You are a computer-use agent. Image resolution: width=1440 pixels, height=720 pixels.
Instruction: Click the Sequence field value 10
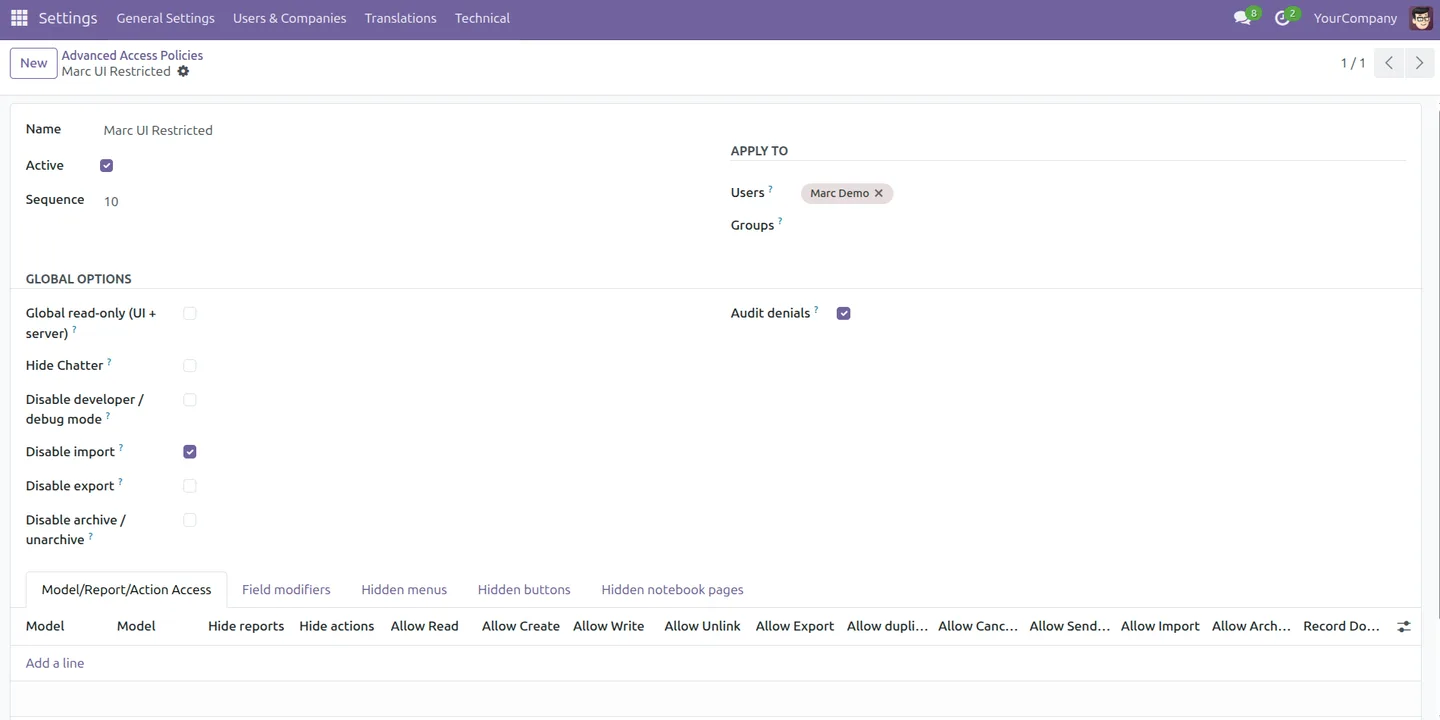click(x=400, y=201)
